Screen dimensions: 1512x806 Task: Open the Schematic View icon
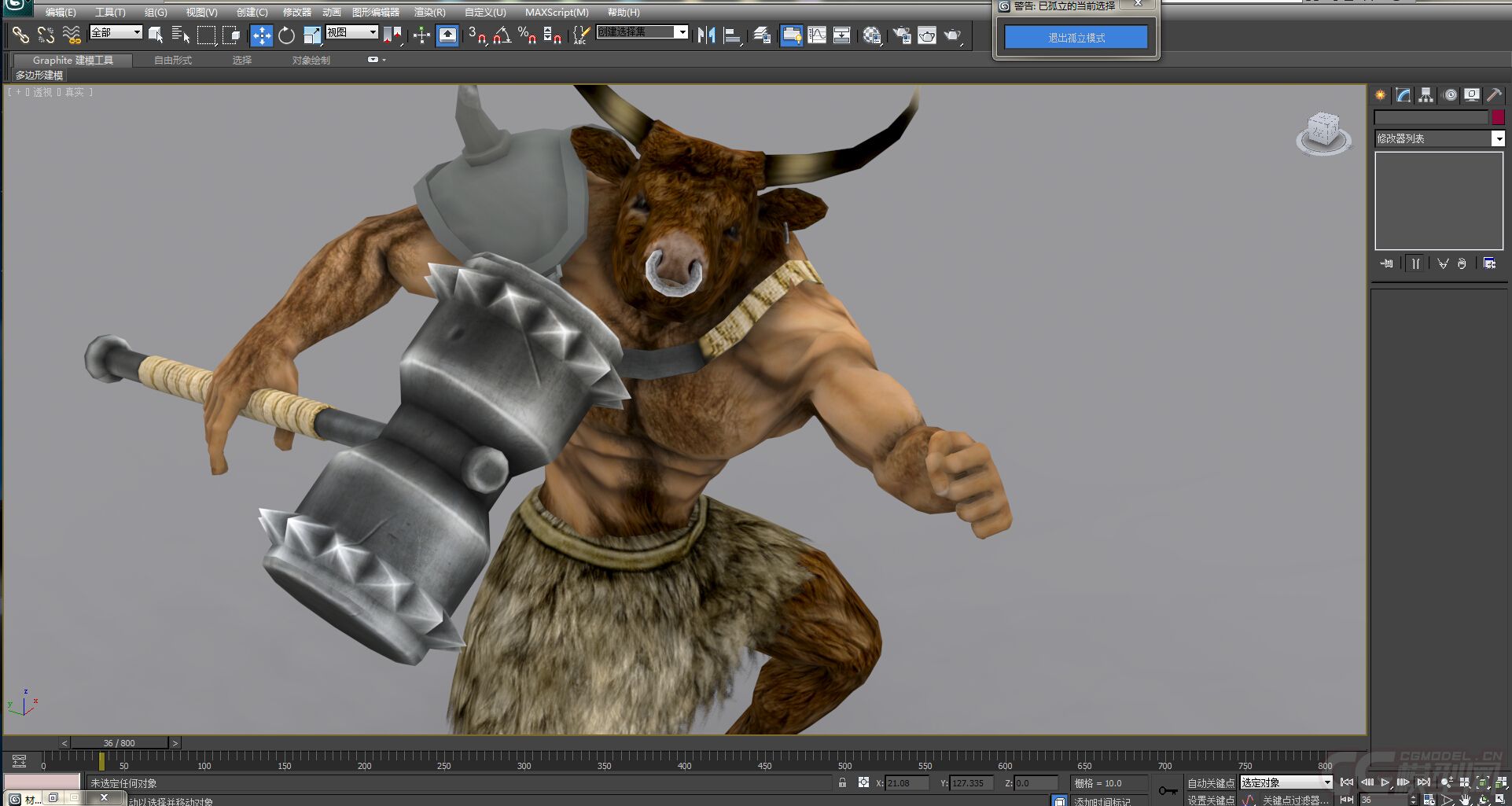point(842,35)
